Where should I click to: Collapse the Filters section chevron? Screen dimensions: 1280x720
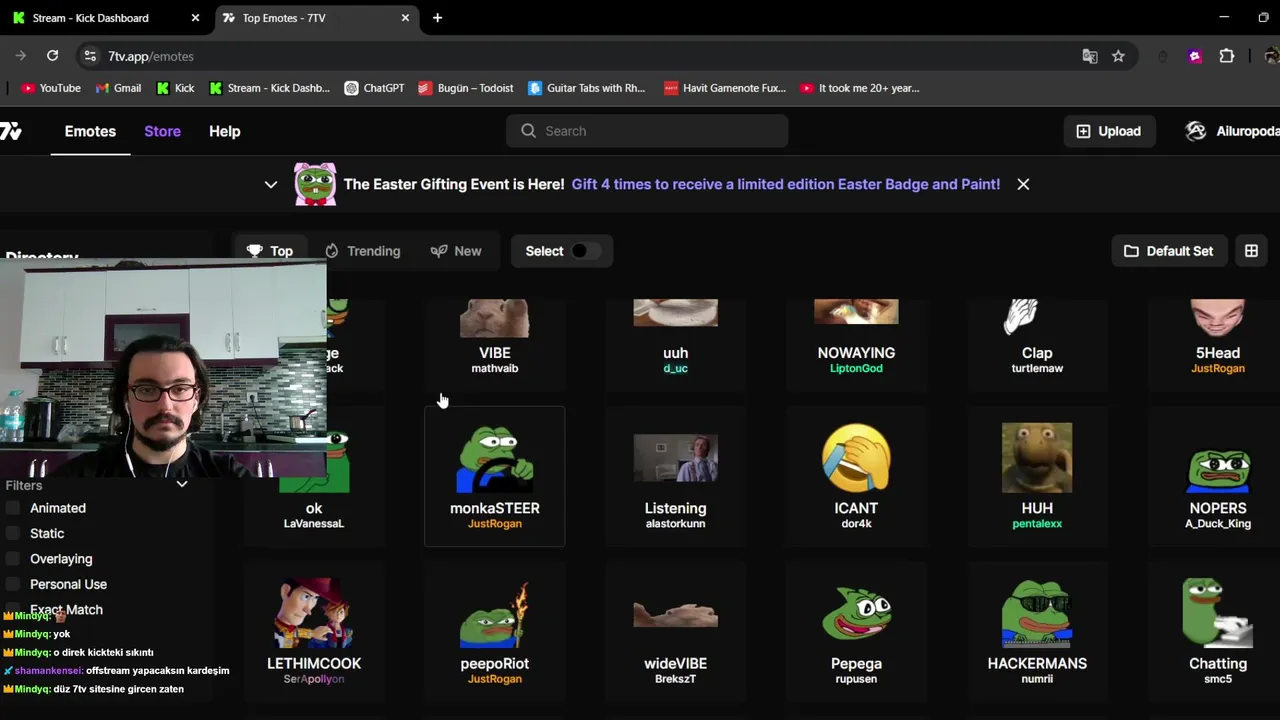pyautogui.click(x=182, y=484)
